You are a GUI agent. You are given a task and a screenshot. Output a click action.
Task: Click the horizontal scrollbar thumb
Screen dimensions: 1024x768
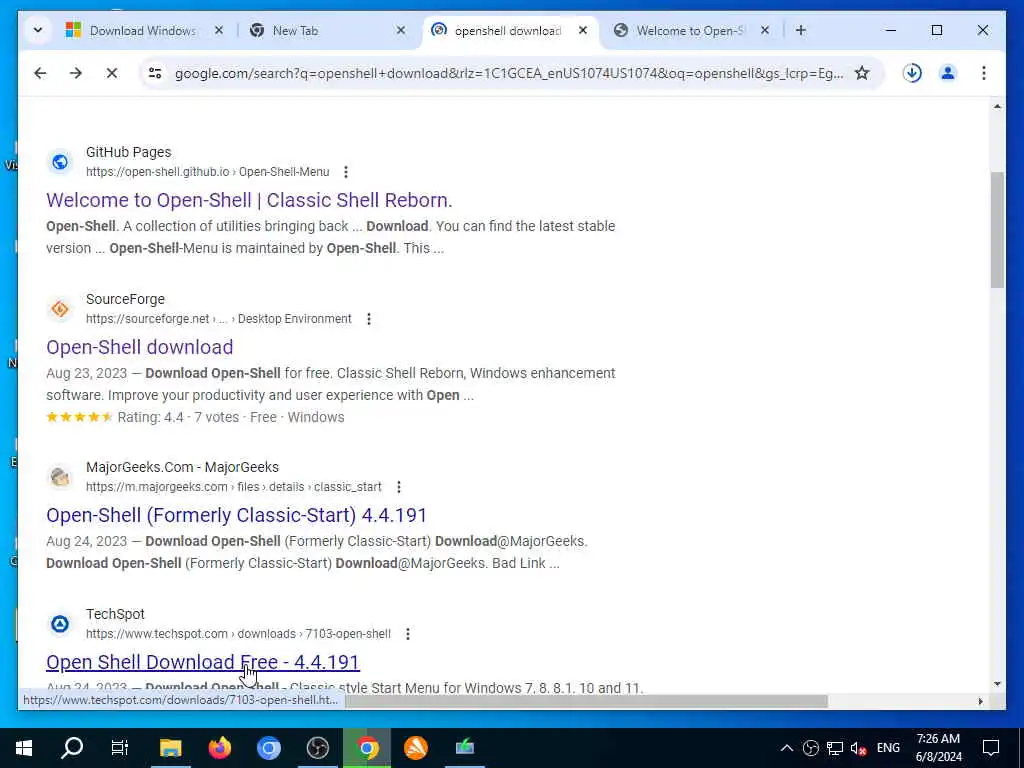click(586, 701)
